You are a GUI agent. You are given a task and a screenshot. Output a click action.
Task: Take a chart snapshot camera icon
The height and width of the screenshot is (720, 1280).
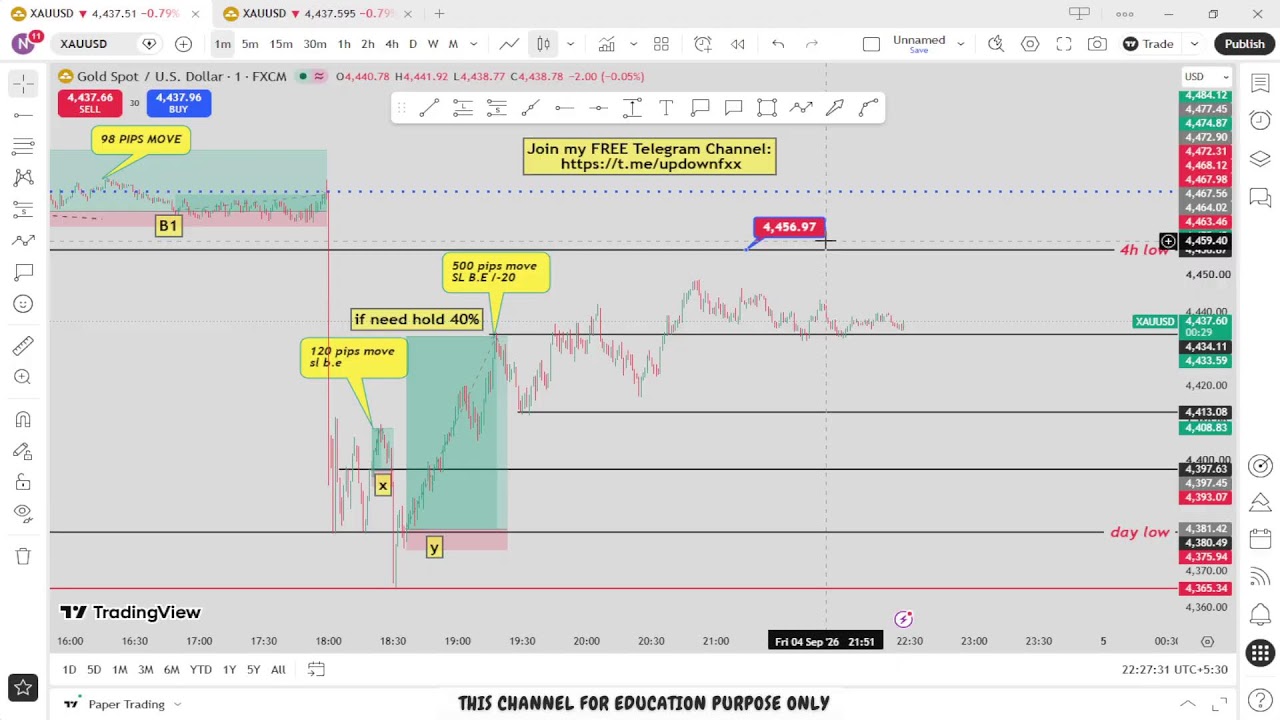click(1097, 44)
